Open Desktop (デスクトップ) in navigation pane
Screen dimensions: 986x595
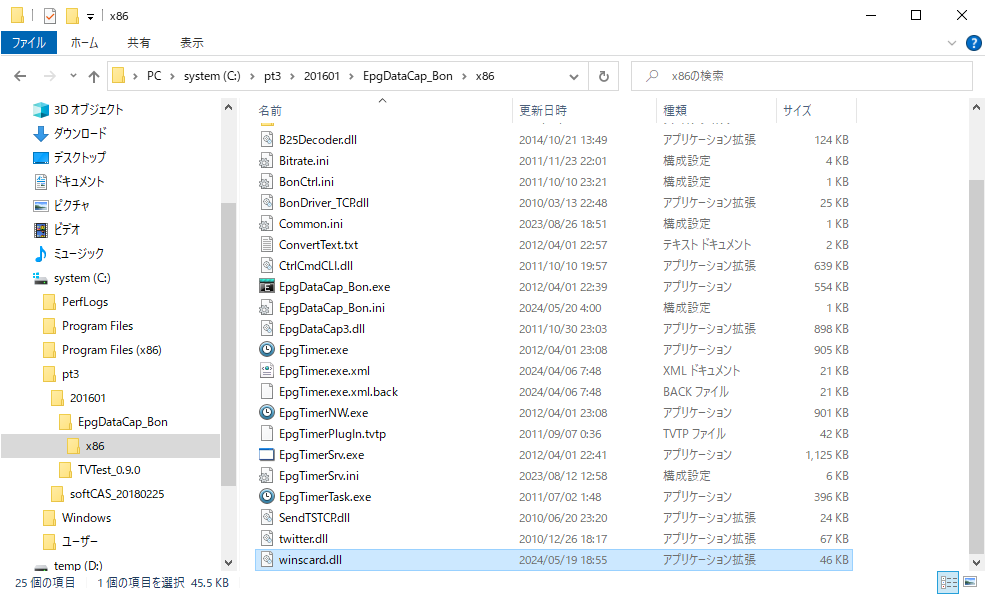tap(69, 157)
